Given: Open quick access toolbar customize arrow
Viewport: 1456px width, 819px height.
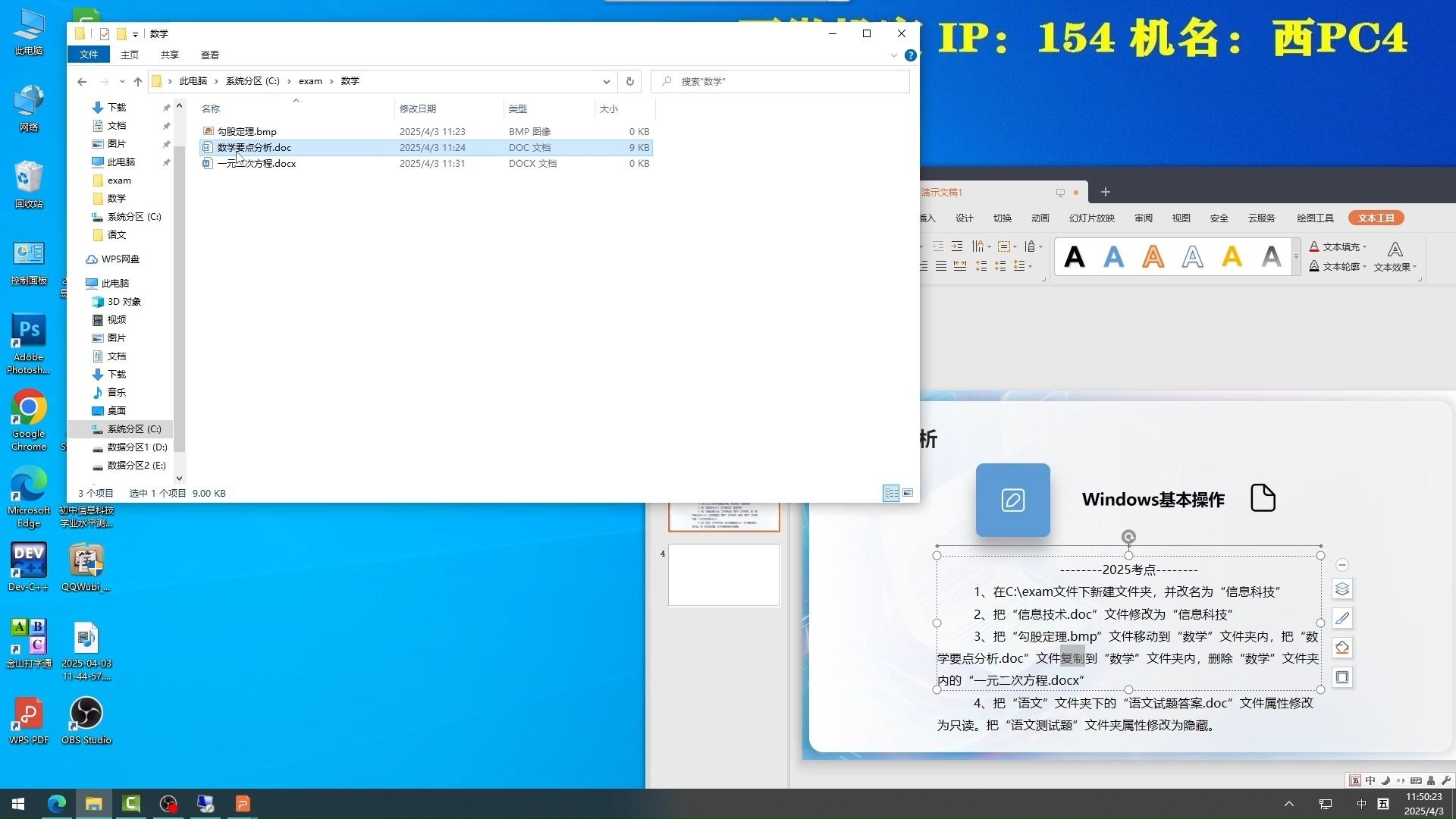Looking at the screenshot, I should coord(135,34).
